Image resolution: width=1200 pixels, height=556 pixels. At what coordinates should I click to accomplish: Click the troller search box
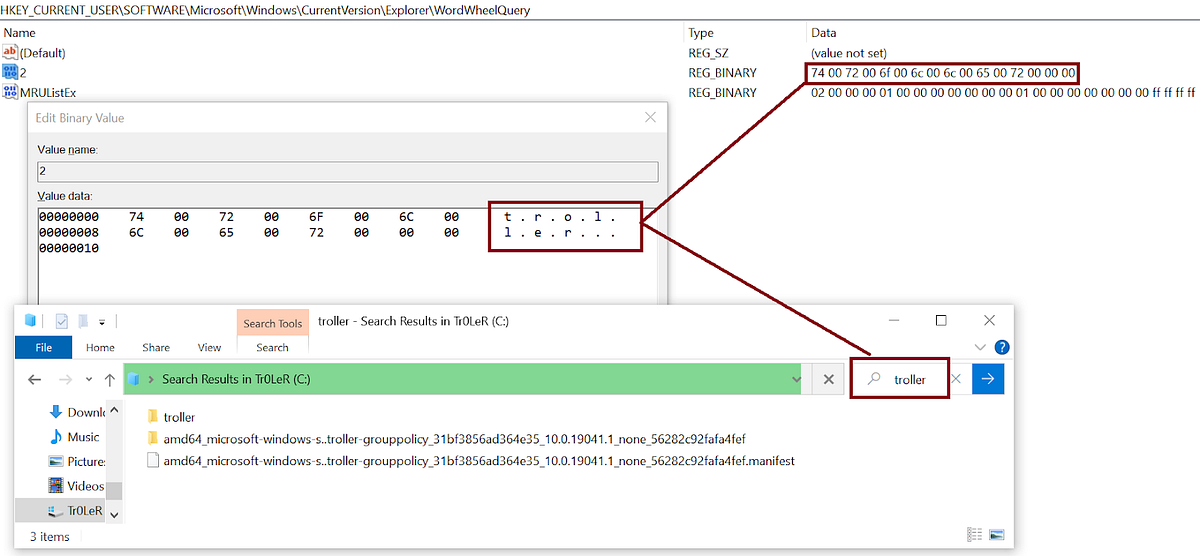pos(899,379)
